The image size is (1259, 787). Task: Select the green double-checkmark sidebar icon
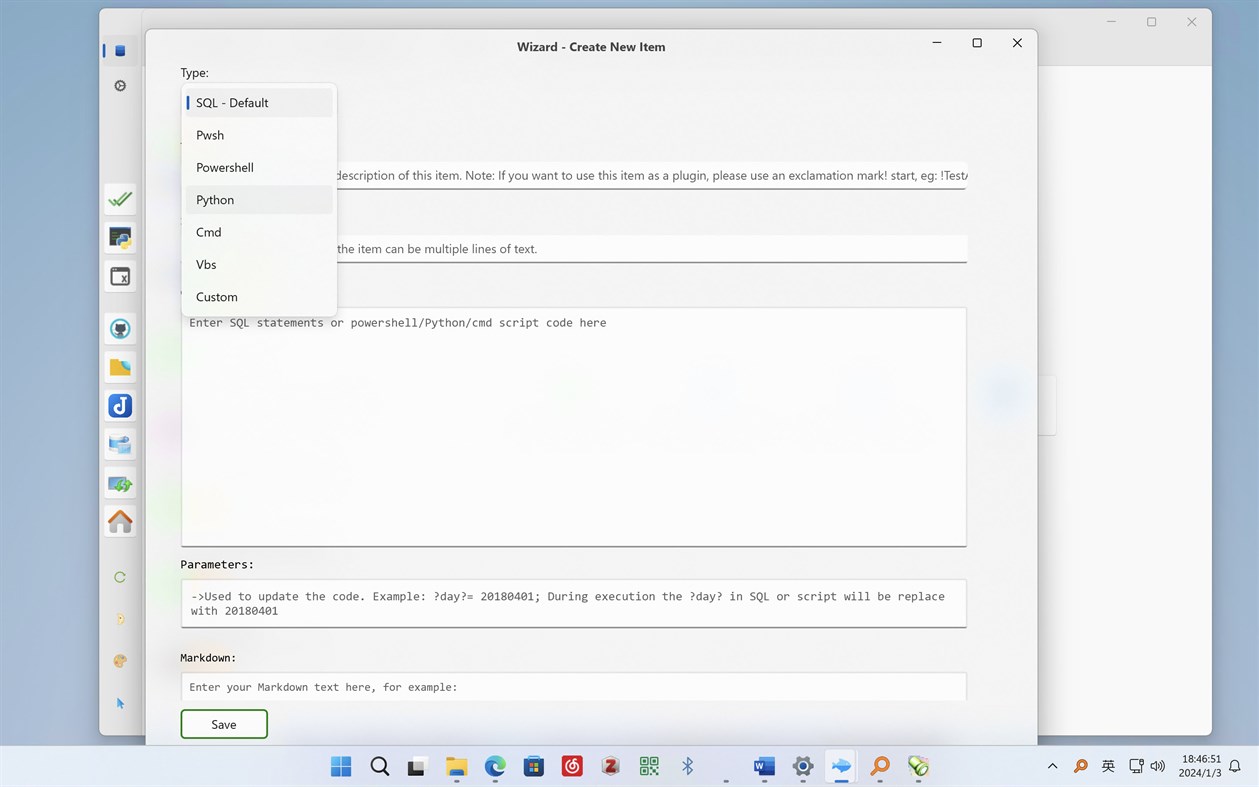point(120,199)
